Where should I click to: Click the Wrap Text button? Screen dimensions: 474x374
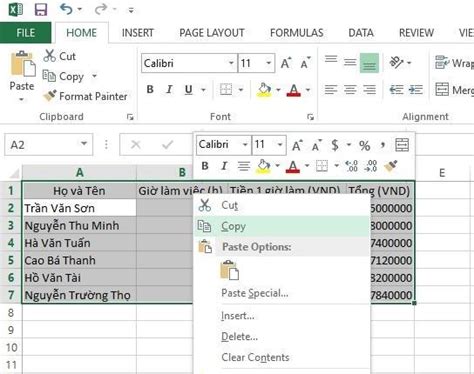pos(454,63)
